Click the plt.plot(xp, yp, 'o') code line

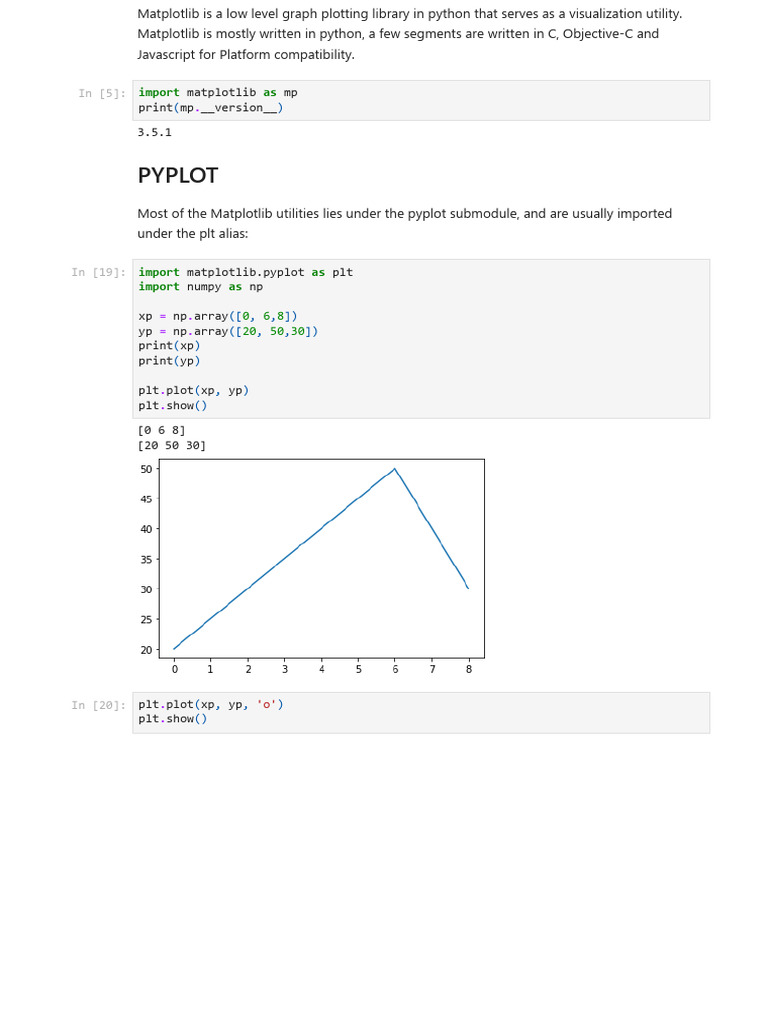pyautogui.click(x=211, y=704)
